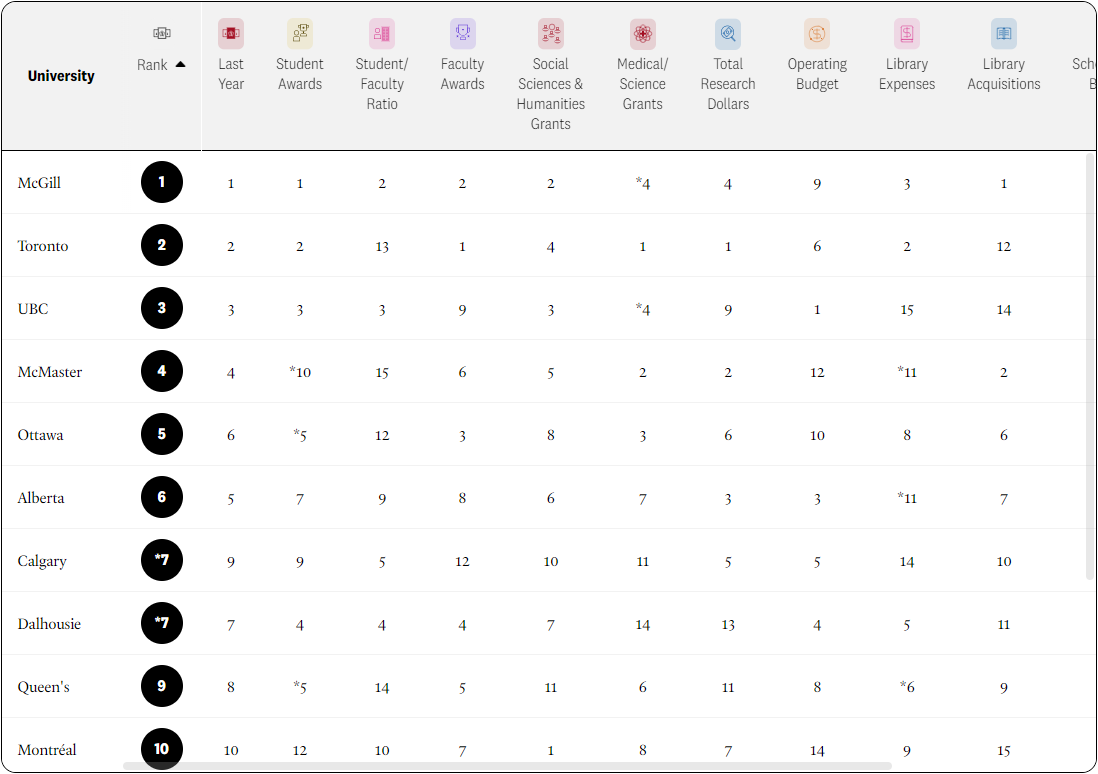Click Calgary's *7 rank badge
This screenshot has width=1098, height=774.
[162, 560]
